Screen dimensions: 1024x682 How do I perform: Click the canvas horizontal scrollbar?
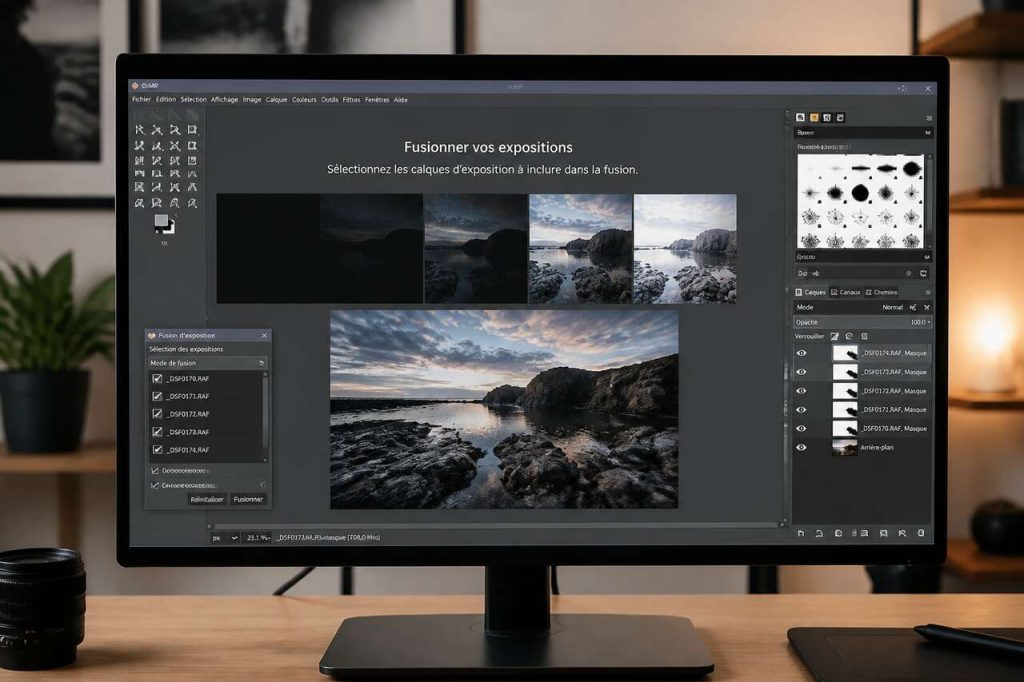(496, 525)
